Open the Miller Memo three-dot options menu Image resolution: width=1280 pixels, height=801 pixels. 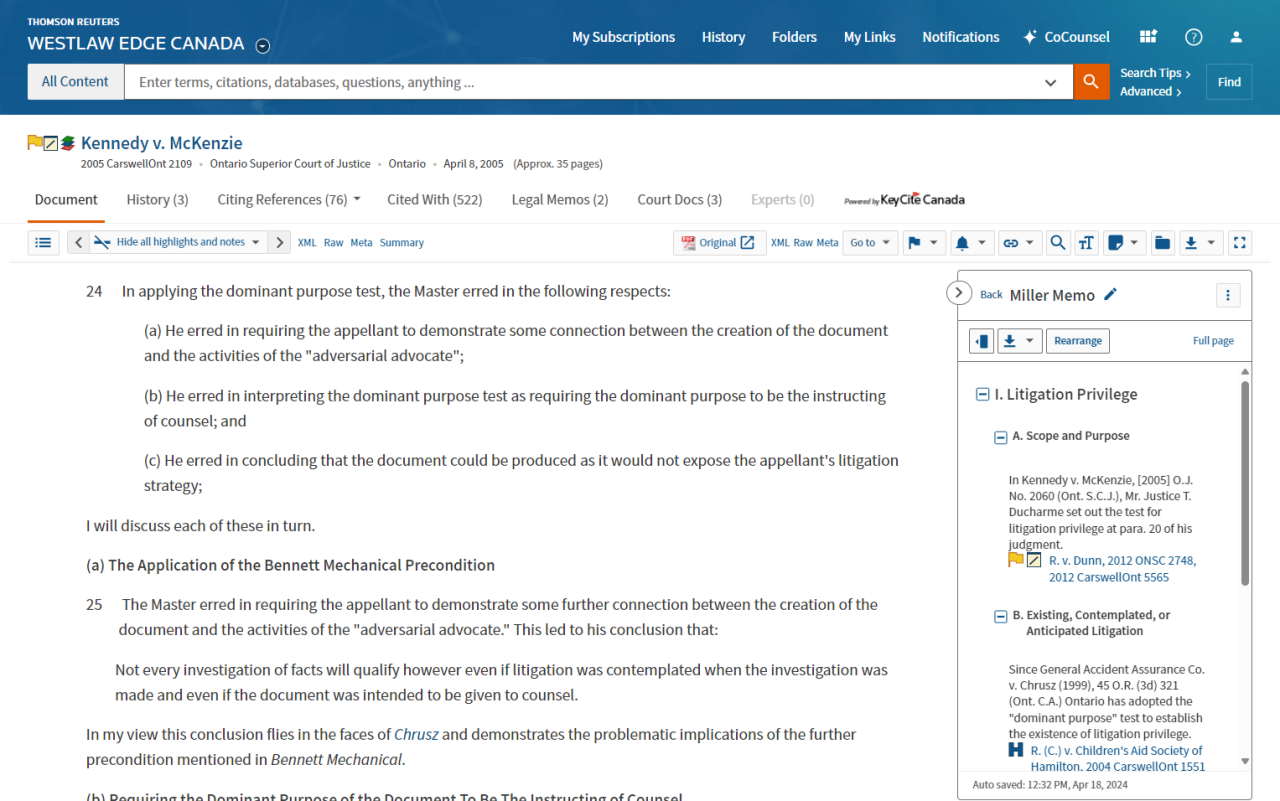coord(1227,295)
